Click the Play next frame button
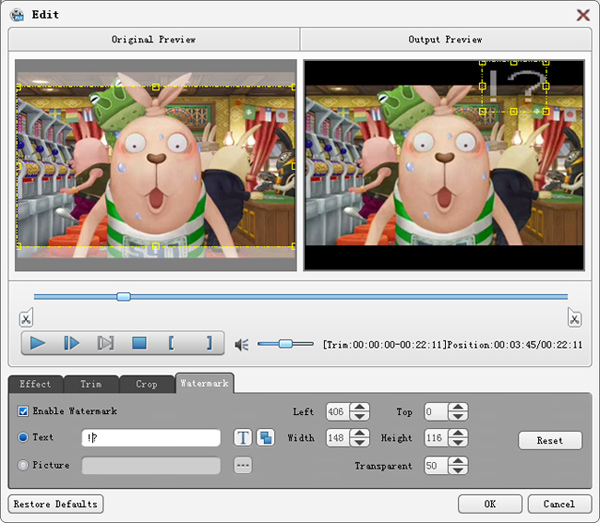 71,343
